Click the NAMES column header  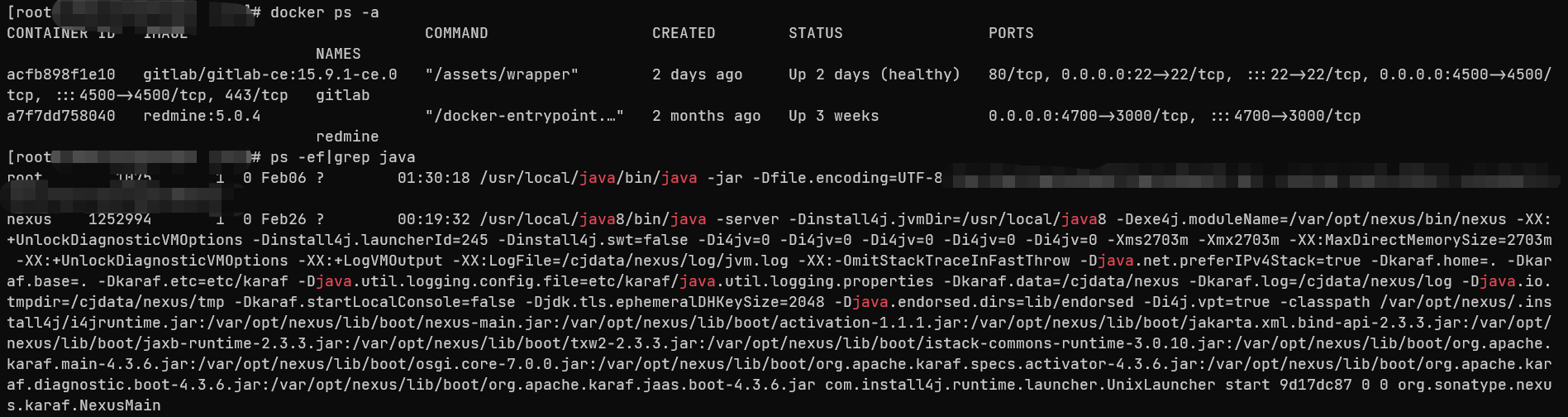pyautogui.click(x=338, y=54)
